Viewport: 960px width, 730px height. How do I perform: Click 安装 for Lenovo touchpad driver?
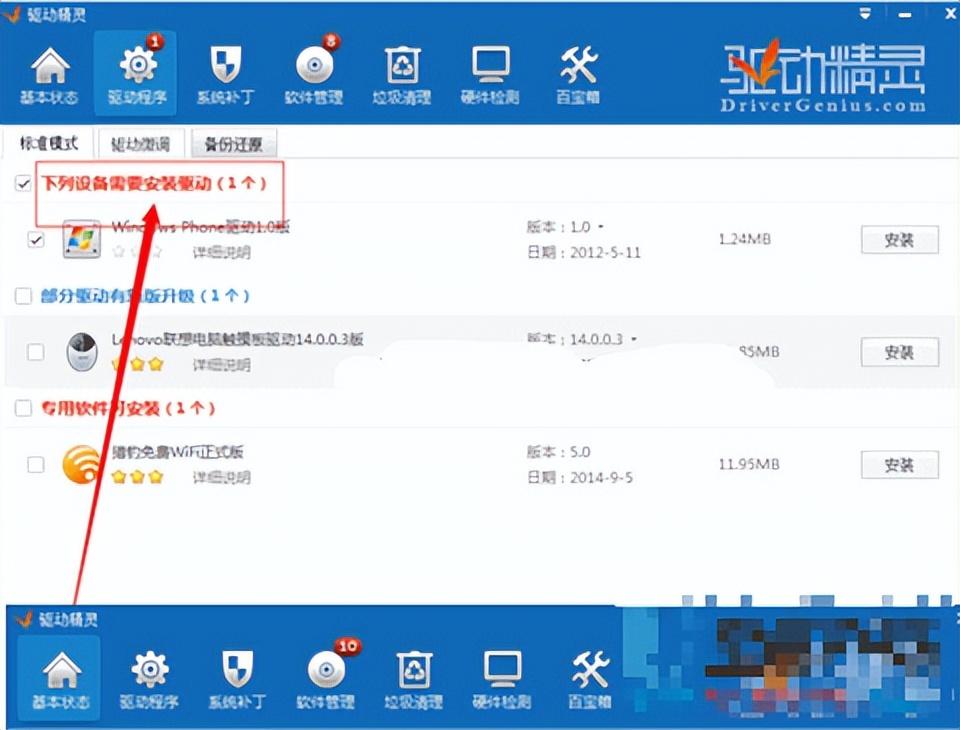[899, 352]
